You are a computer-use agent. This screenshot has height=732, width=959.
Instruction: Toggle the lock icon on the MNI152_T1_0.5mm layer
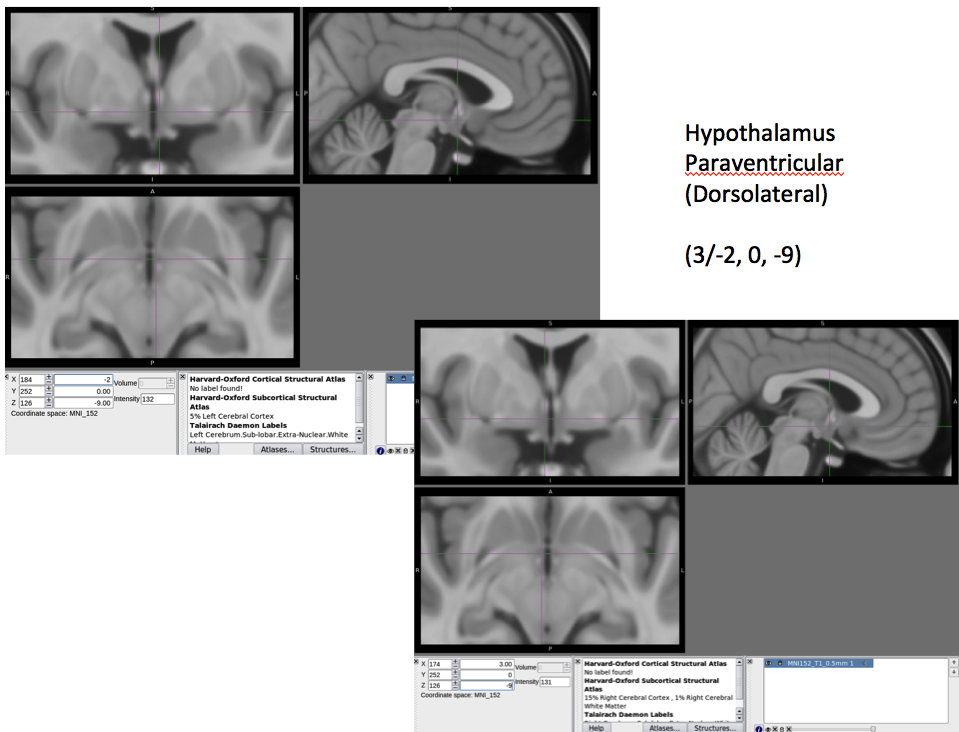779,663
